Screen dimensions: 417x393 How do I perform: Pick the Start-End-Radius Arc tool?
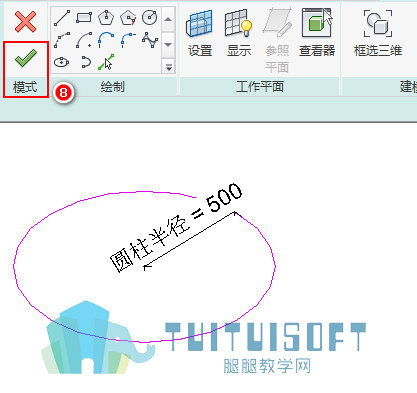[62, 40]
